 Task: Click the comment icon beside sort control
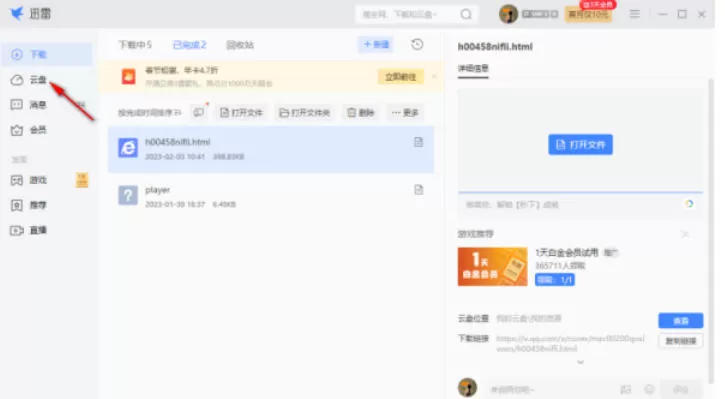tap(199, 112)
